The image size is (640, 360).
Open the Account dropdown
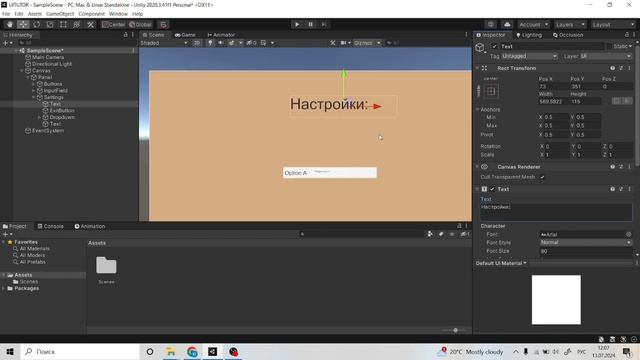pos(533,24)
